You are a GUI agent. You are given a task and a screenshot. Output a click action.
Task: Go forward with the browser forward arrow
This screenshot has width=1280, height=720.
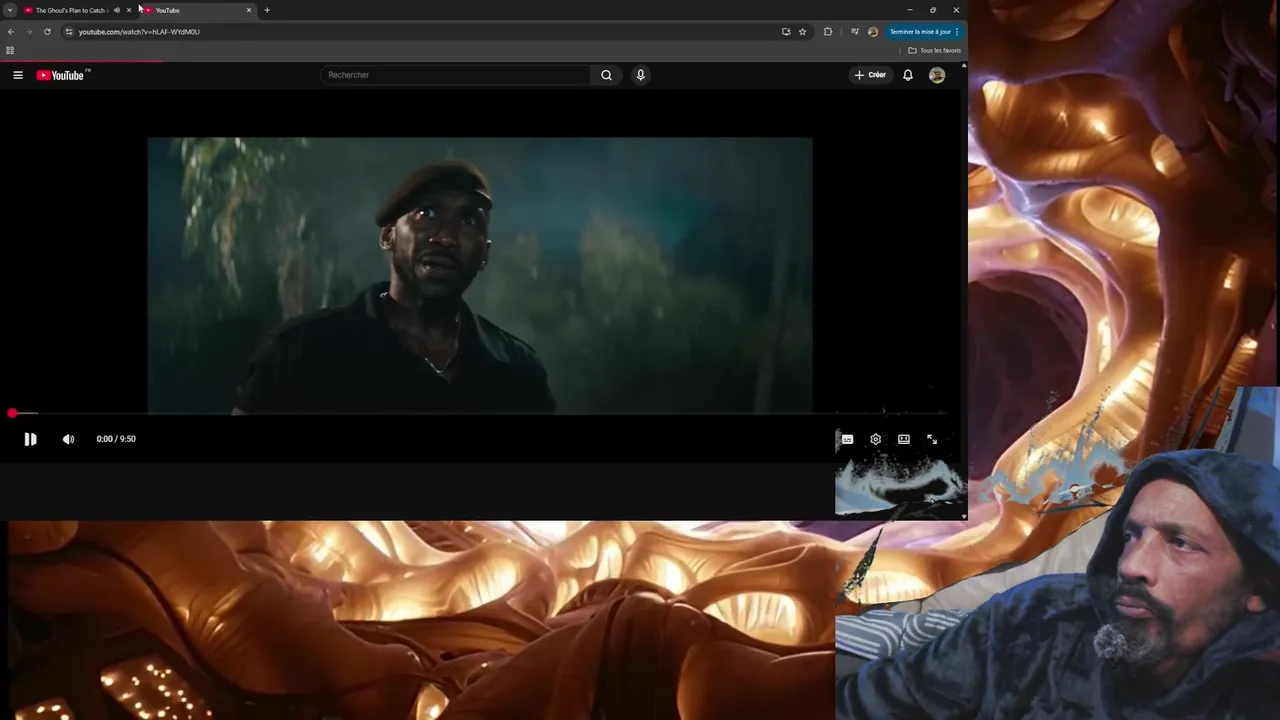coord(29,32)
